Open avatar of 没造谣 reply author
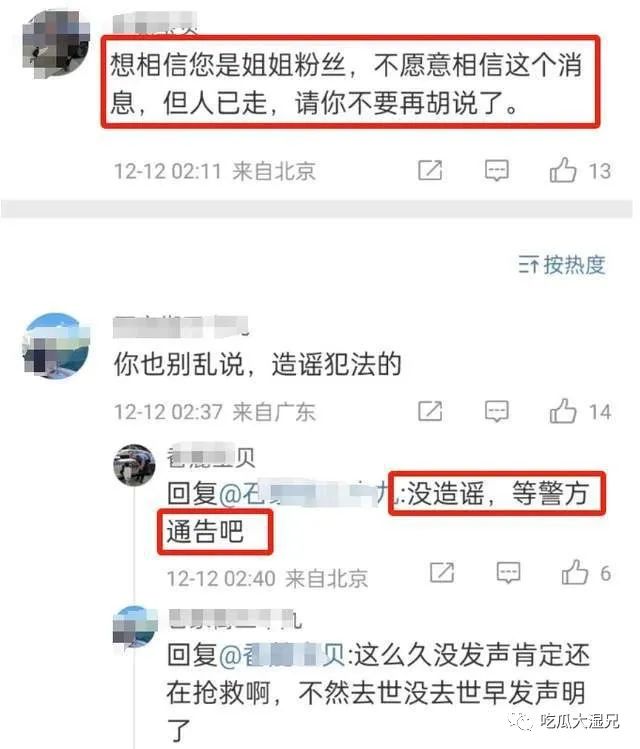 coord(134,464)
